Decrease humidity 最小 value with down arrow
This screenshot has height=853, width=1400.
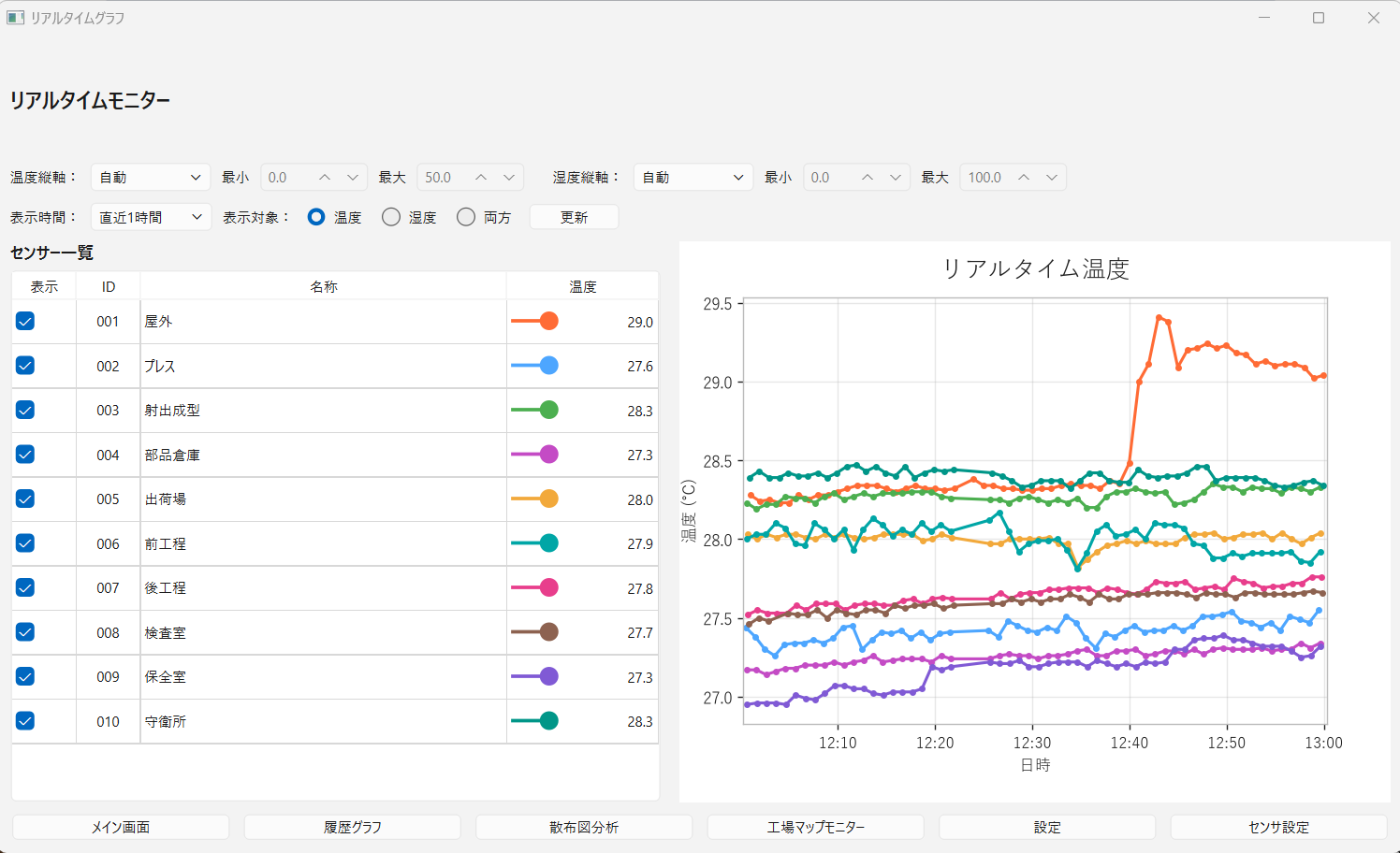pos(896,177)
